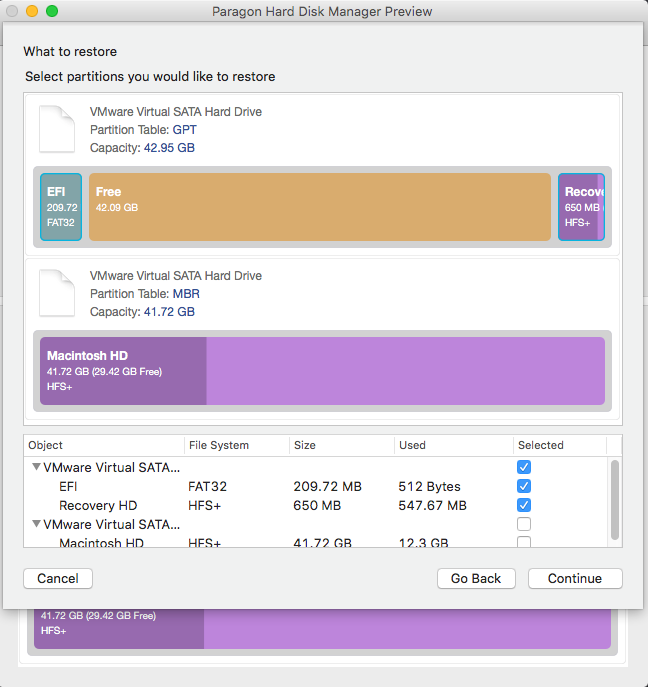Click the Go Back button
This screenshot has height=687, width=648.
click(x=476, y=578)
